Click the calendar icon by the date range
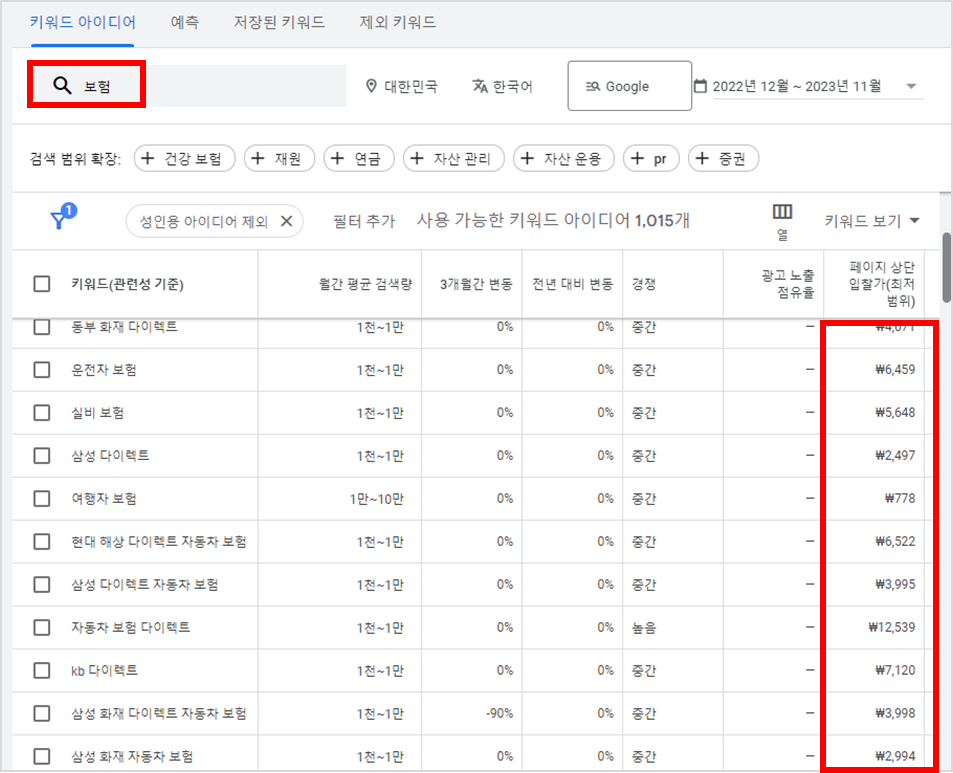This screenshot has width=953, height=773. [x=700, y=86]
